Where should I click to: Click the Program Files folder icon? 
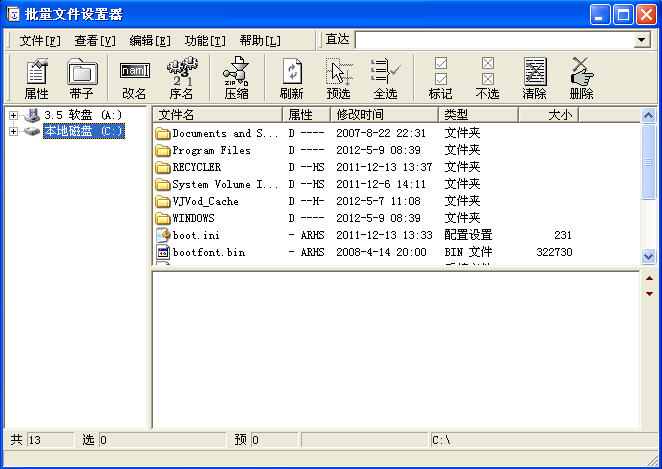[163, 151]
